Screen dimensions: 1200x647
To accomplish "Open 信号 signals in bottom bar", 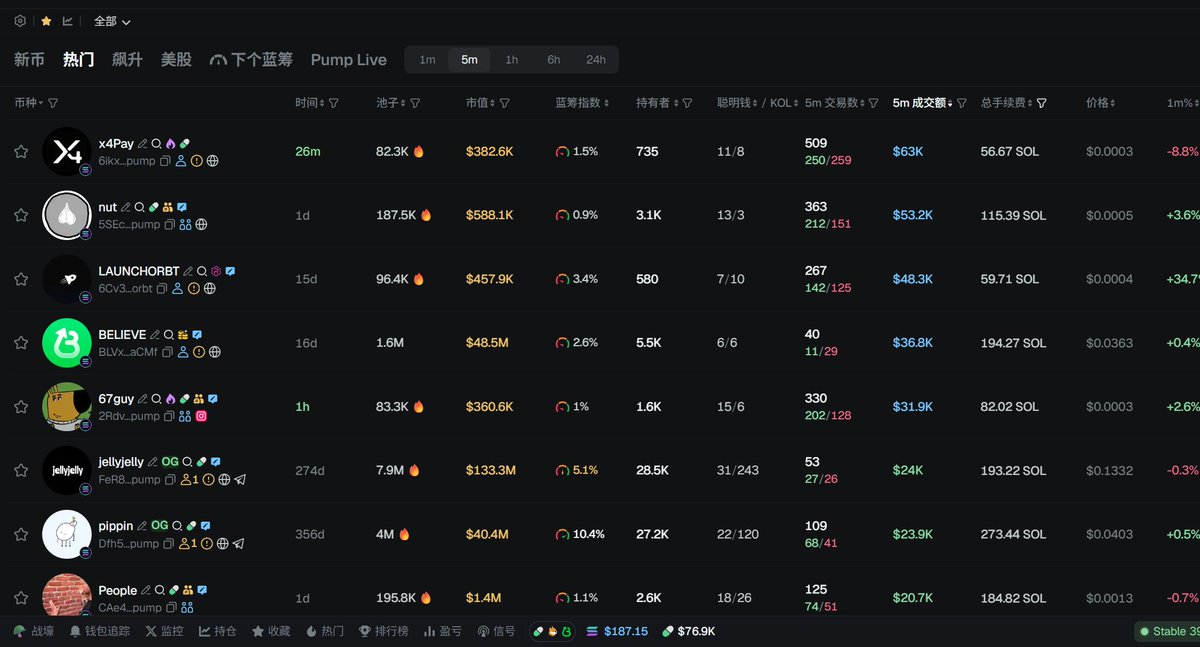I will 497,631.
